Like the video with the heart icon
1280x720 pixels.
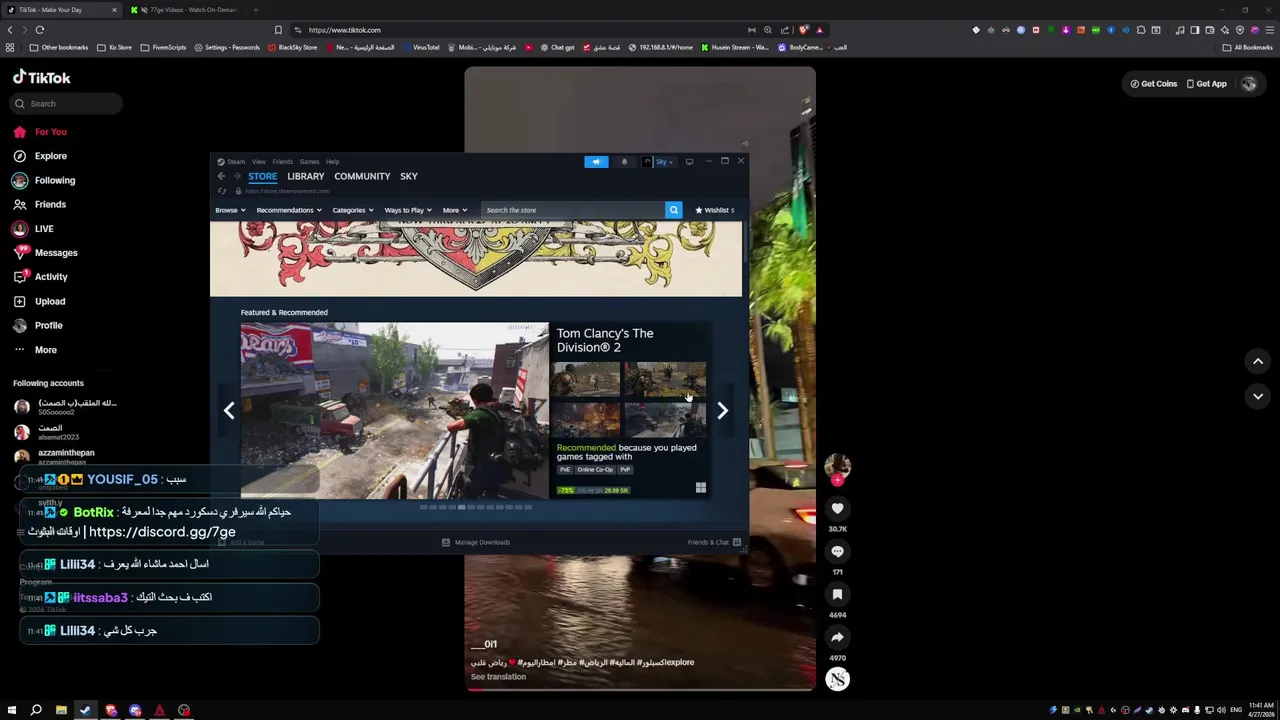pos(837,508)
